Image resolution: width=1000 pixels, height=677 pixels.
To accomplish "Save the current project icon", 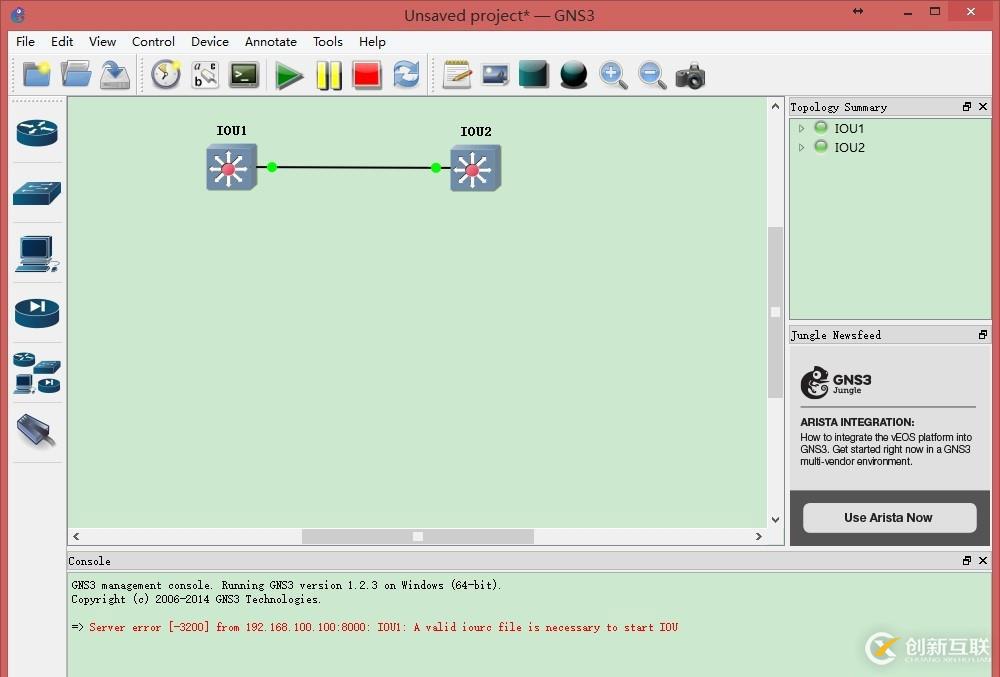I will pos(115,75).
